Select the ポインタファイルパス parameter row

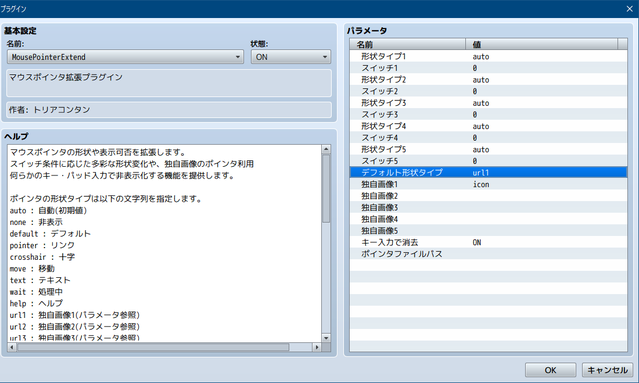click(x=488, y=254)
